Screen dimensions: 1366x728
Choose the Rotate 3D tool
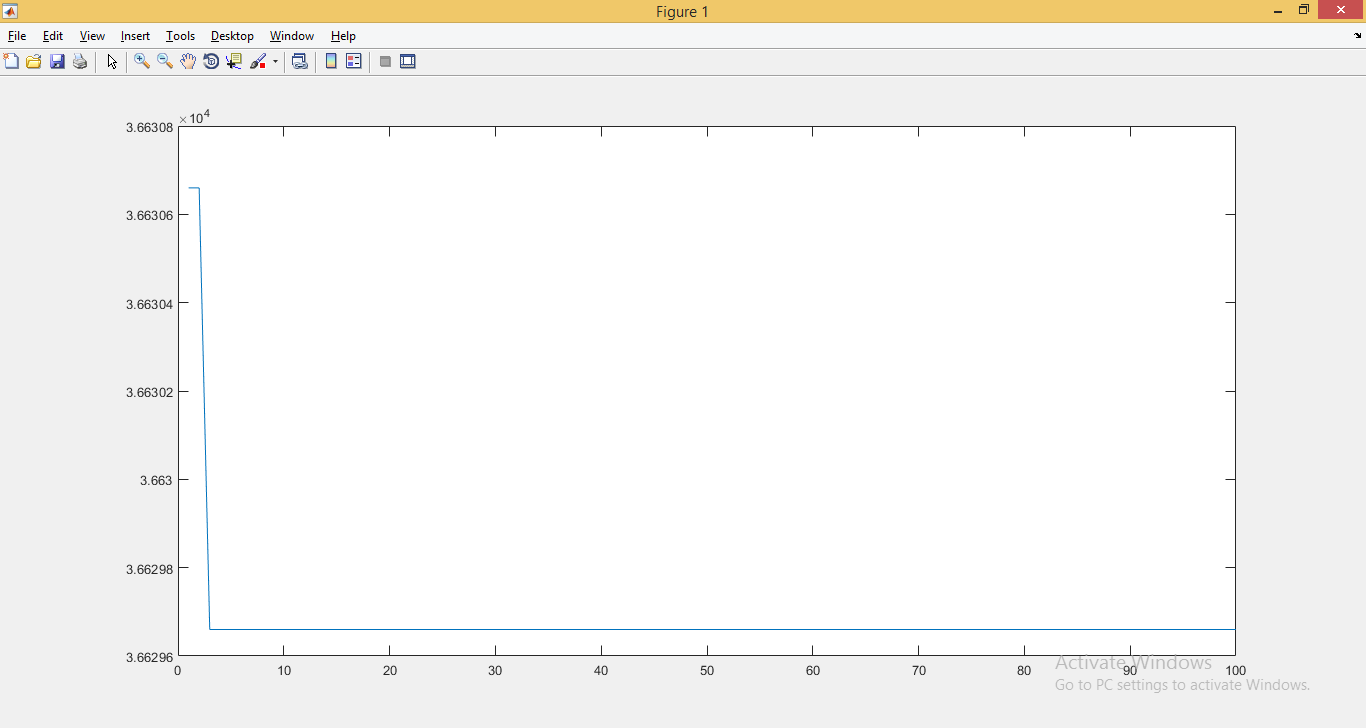(x=211, y=61)
